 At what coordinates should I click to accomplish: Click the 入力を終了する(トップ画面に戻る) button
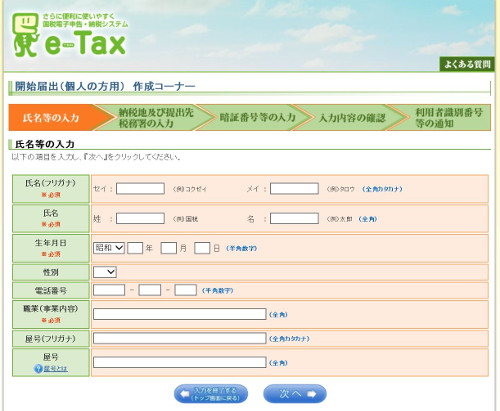(211, 394)
